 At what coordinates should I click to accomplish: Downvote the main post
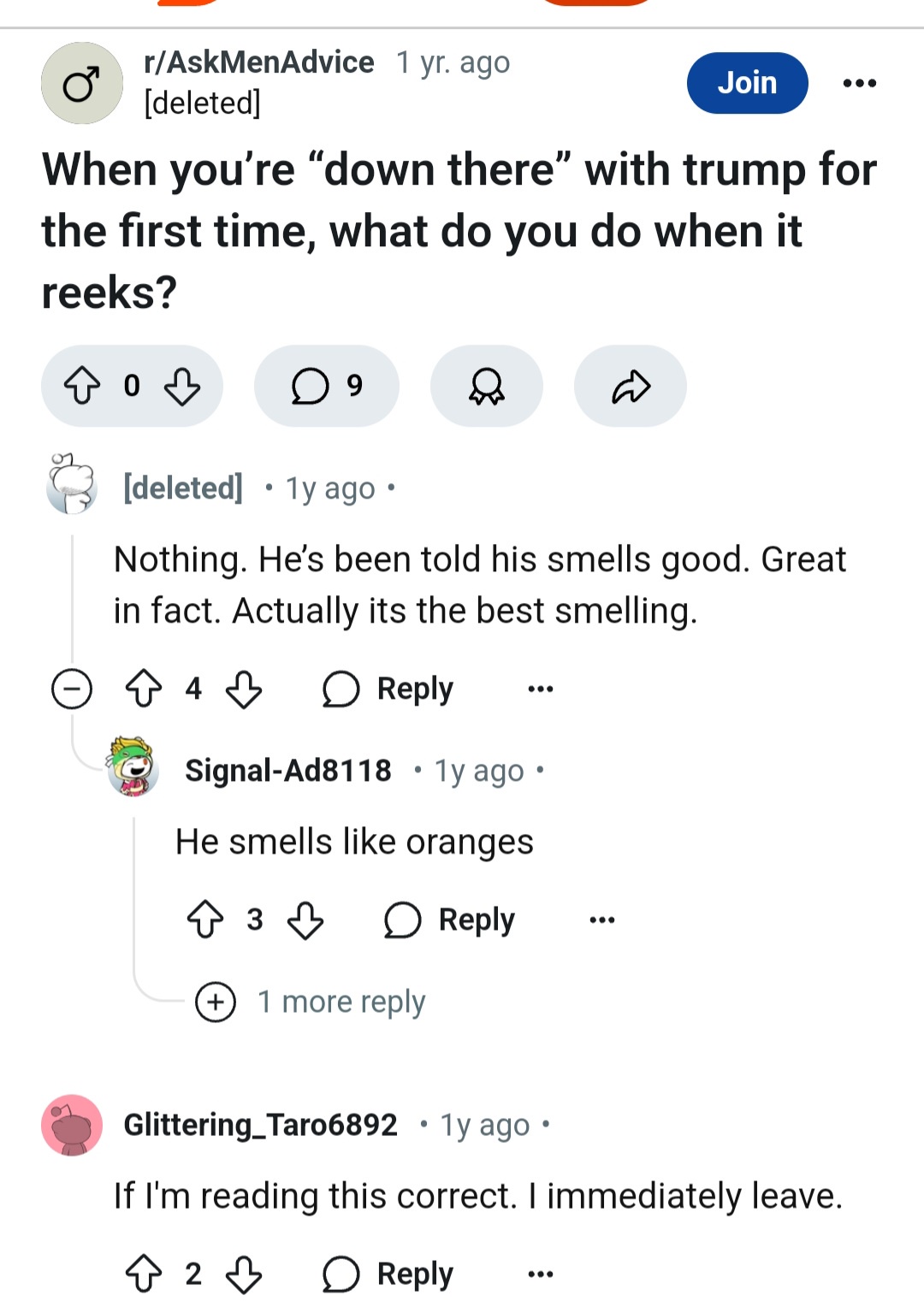(x=182, y=386)
